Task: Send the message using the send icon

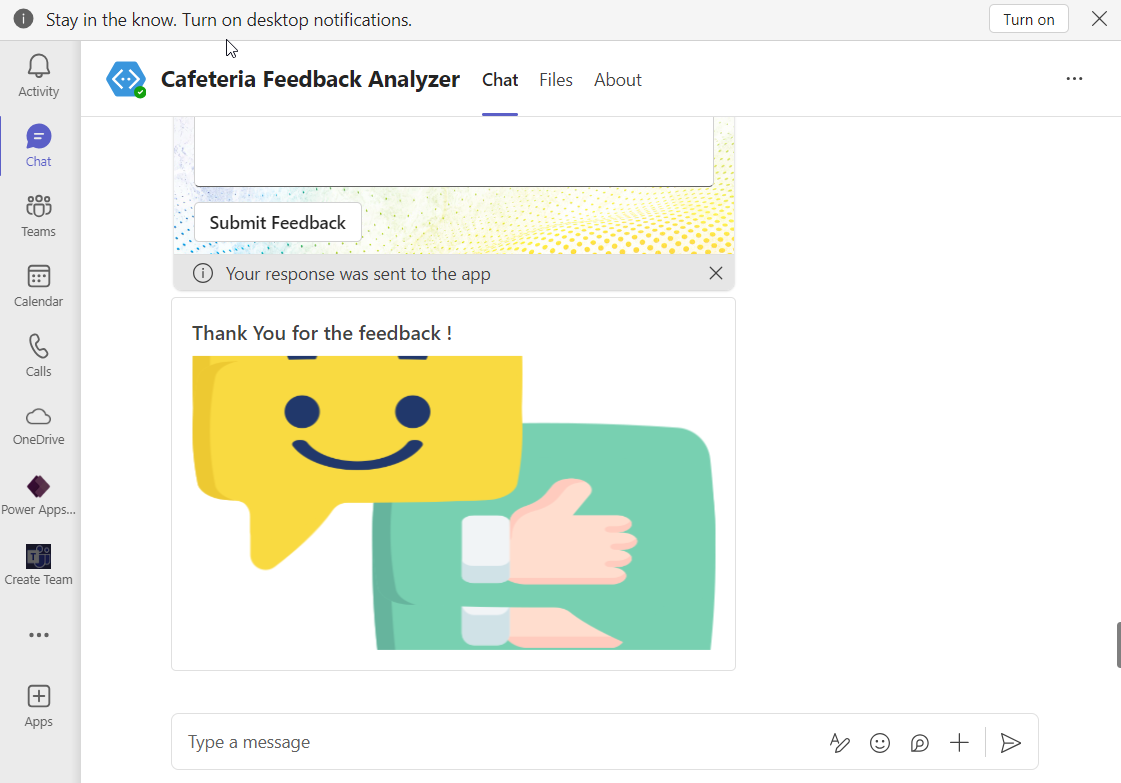Action: click(x=1010, y=742)
